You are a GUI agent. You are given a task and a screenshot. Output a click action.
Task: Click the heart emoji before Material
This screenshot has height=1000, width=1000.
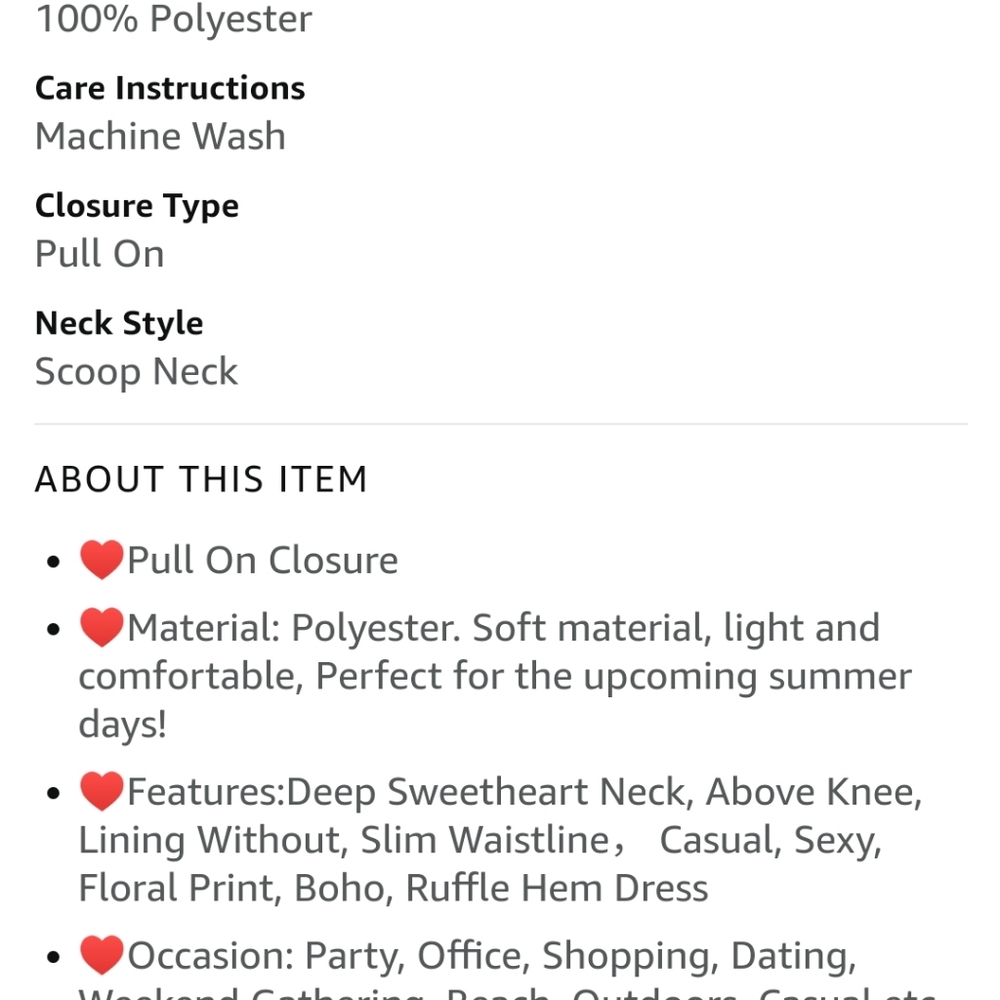pos(101,627)
